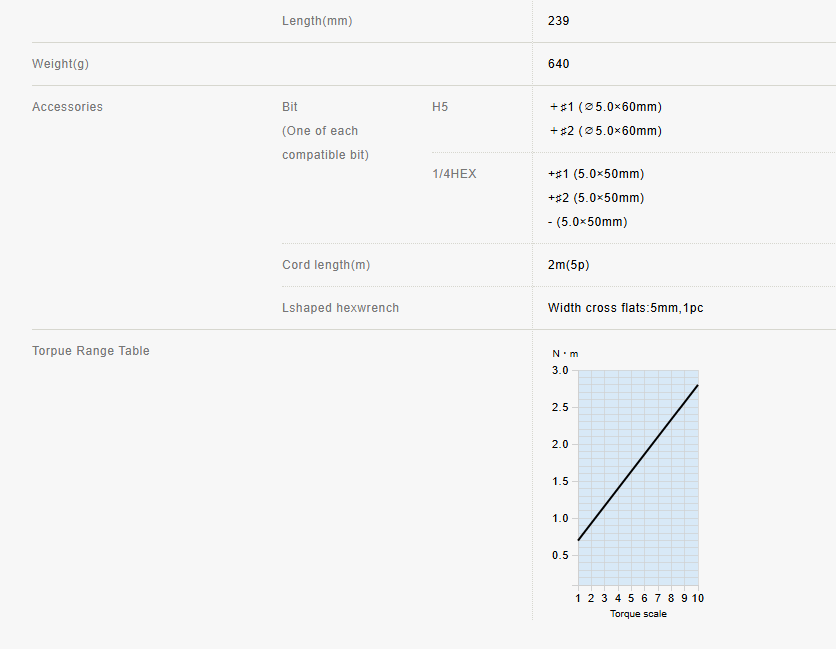
Task: Select the Length(mm) label
Action: 317,21
